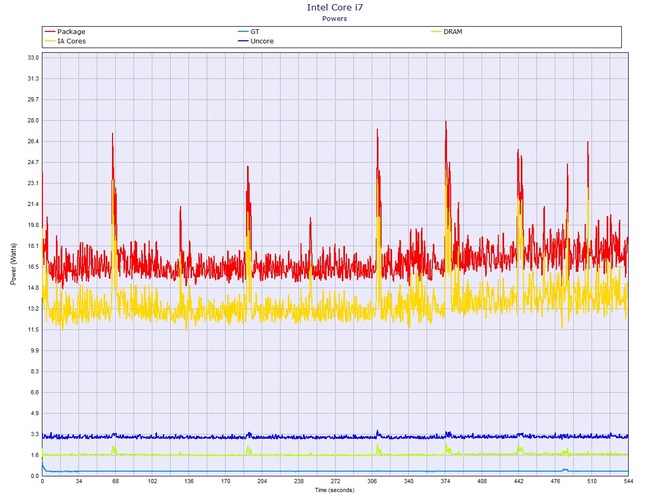
Task: Click the Powers subtitle
Action: 335,19
